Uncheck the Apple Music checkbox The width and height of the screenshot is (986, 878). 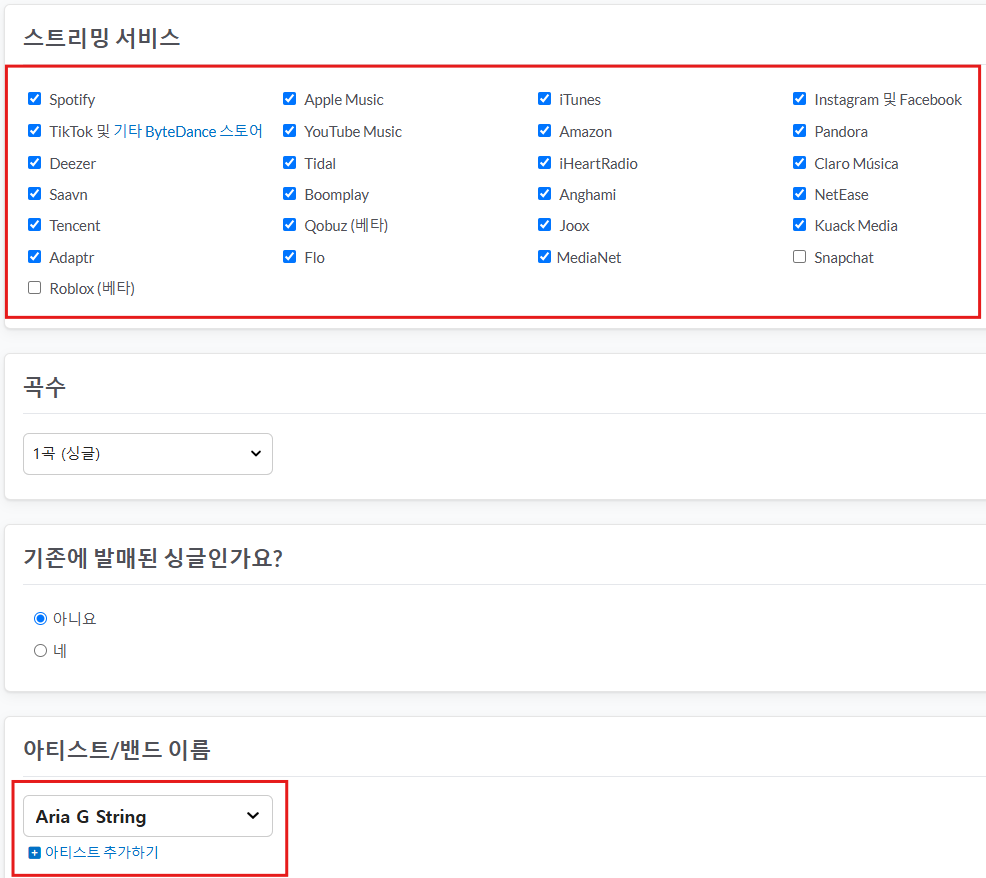(289, 99)
